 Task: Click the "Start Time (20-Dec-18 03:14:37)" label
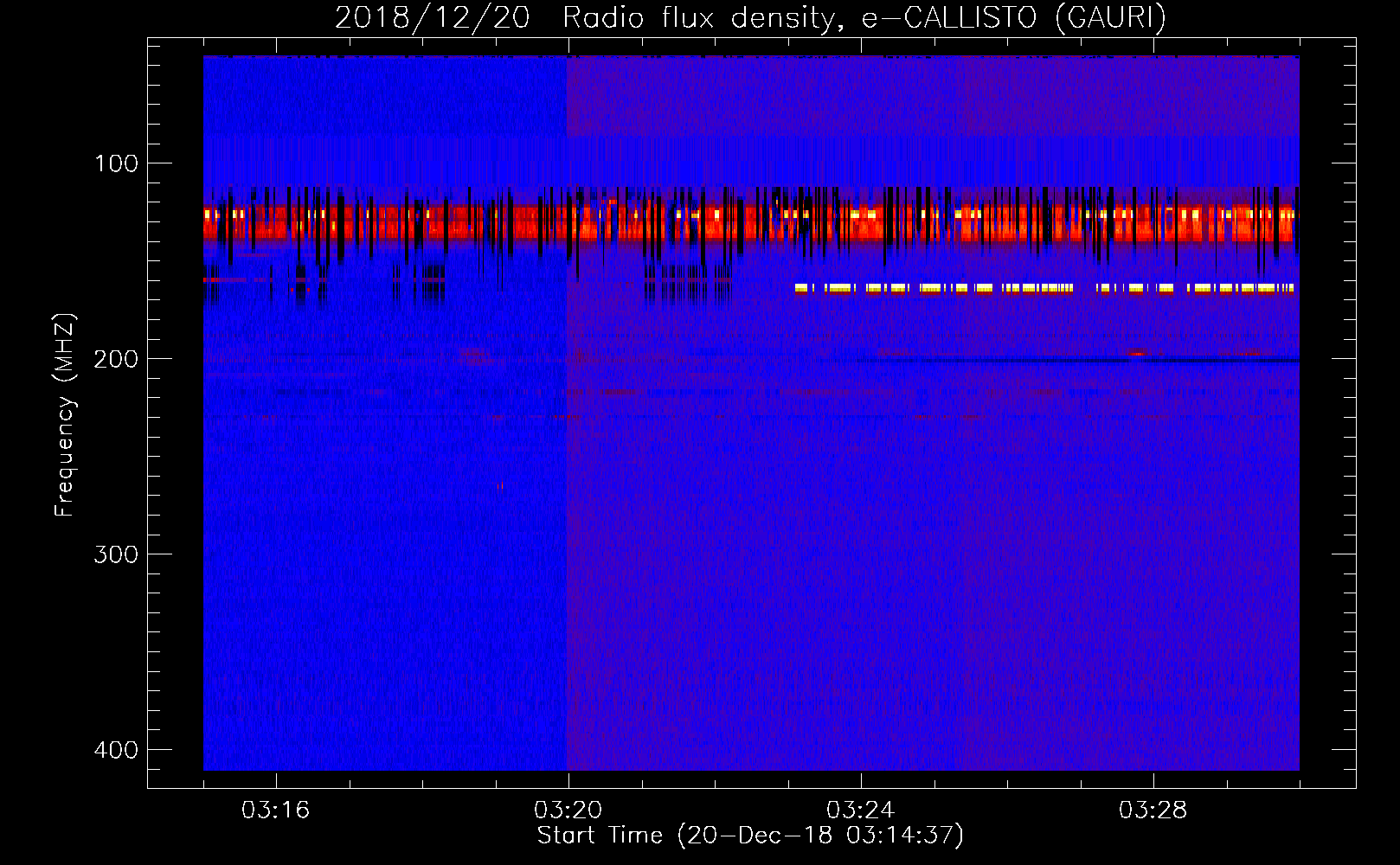coord(750,836)
